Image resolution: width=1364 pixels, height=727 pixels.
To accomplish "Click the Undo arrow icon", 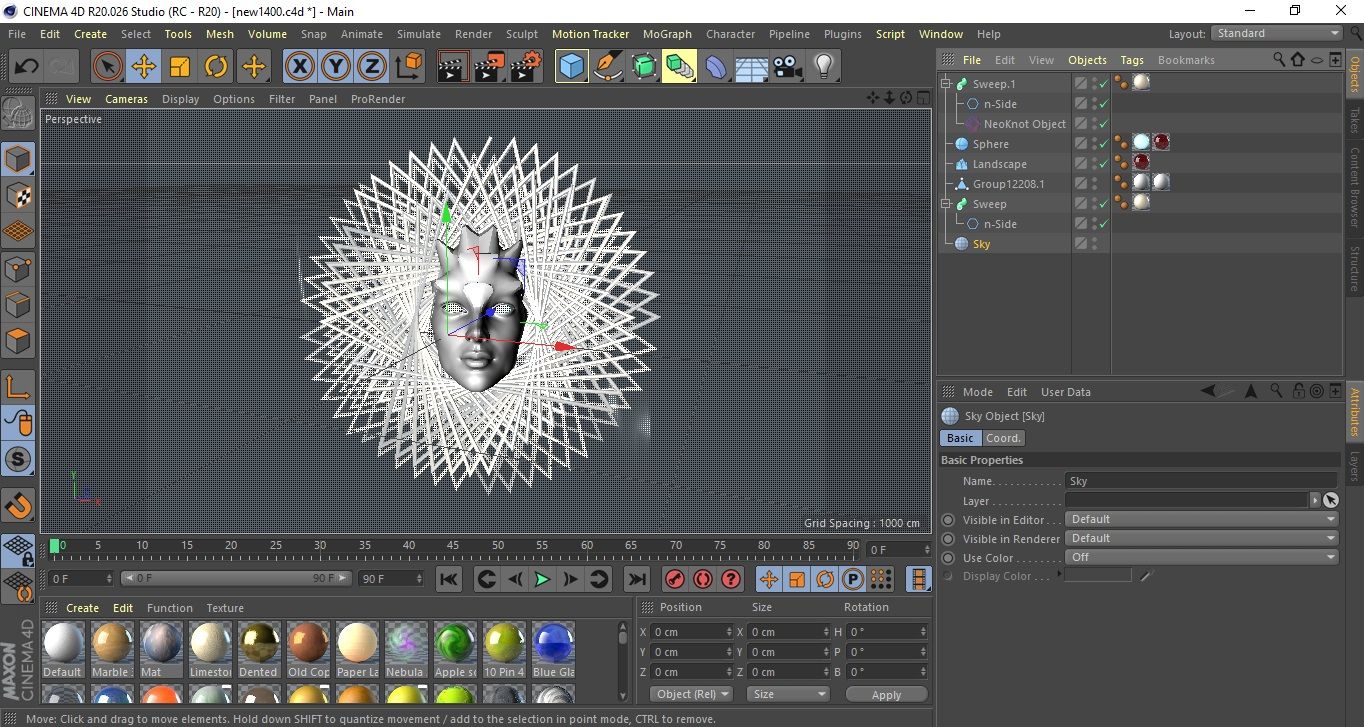I will click(26, 67).
